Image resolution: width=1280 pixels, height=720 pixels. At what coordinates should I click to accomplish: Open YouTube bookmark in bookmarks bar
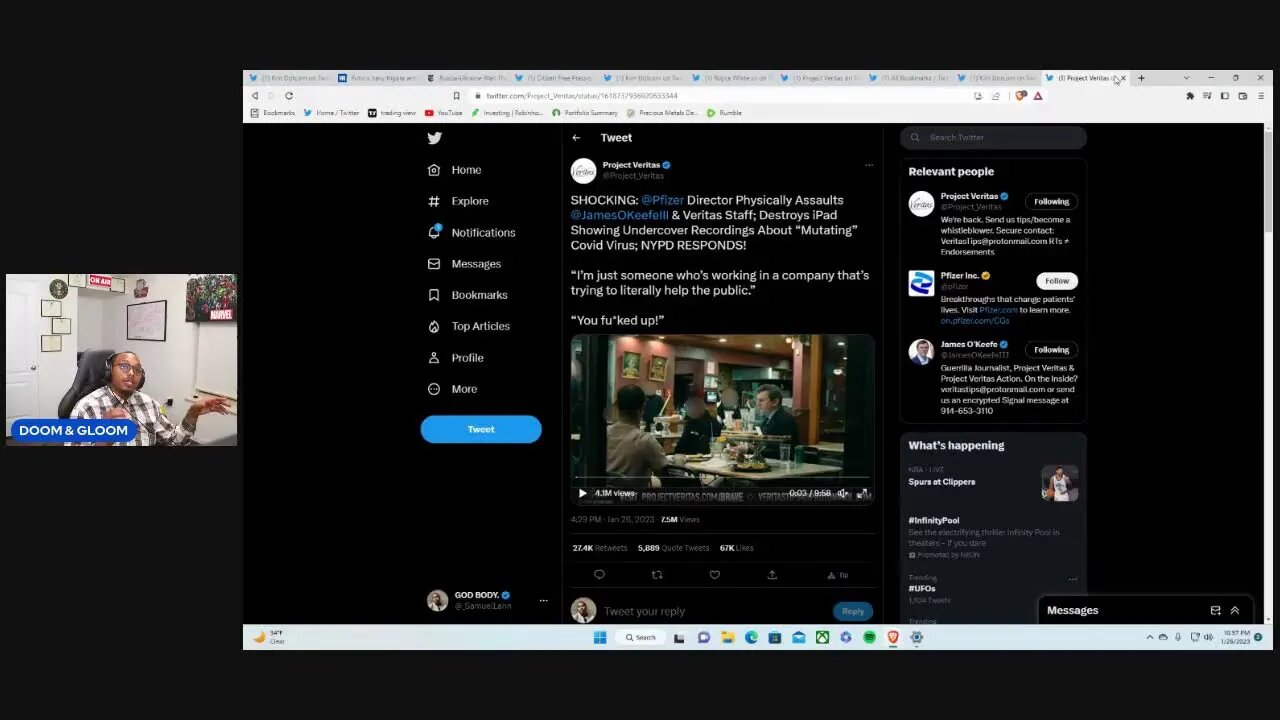(x=444, y=113)
